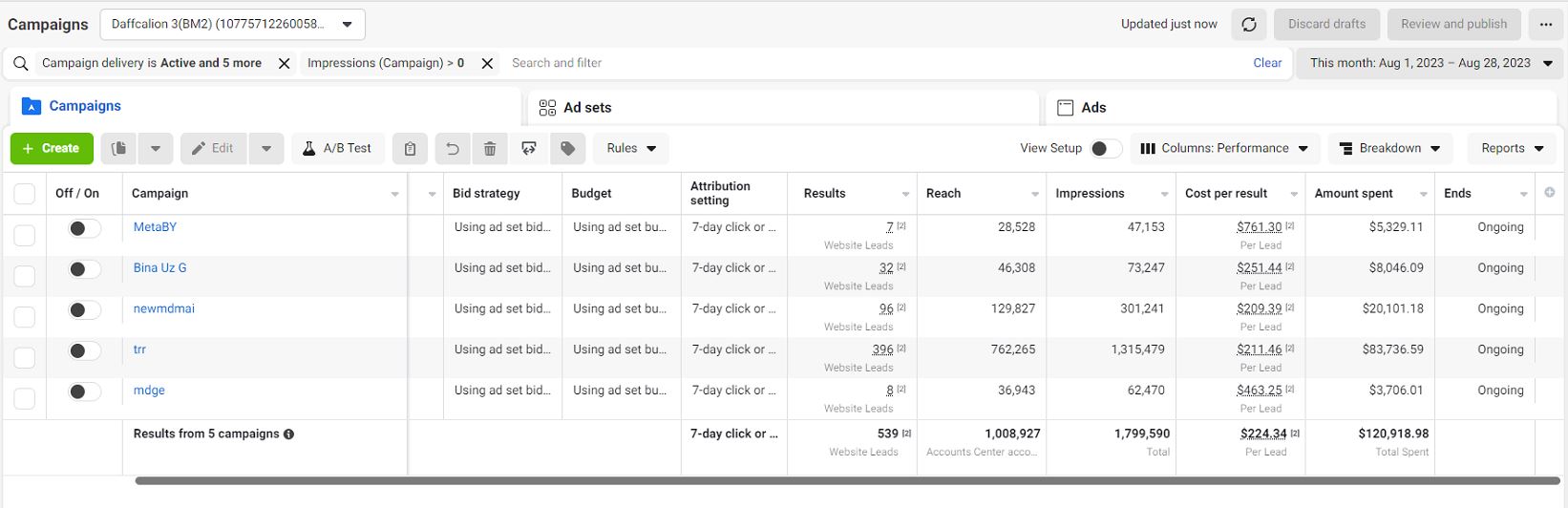
Task: Open the Edit options dropdown arrow
Action: coord(266,149)
